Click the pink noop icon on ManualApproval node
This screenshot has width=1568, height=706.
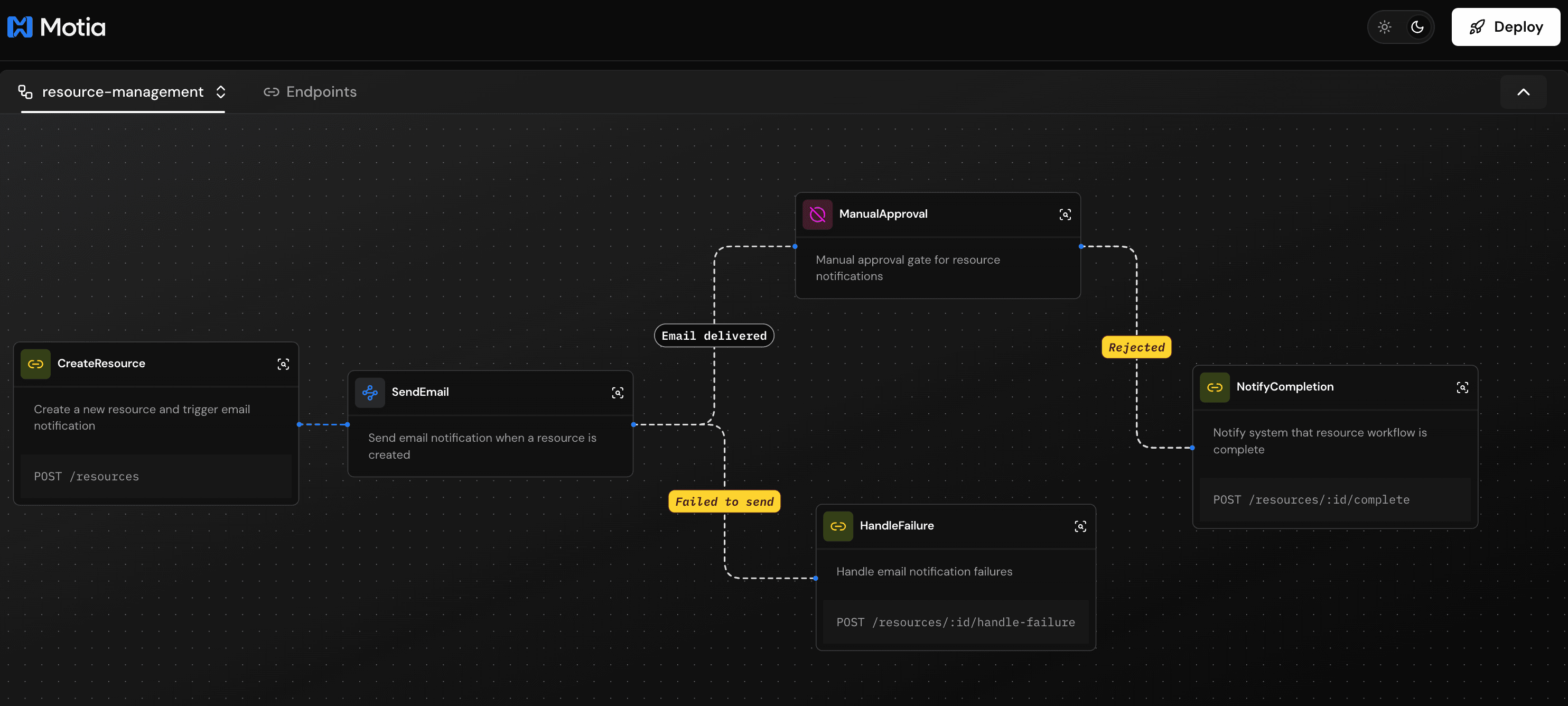[817, 213]
